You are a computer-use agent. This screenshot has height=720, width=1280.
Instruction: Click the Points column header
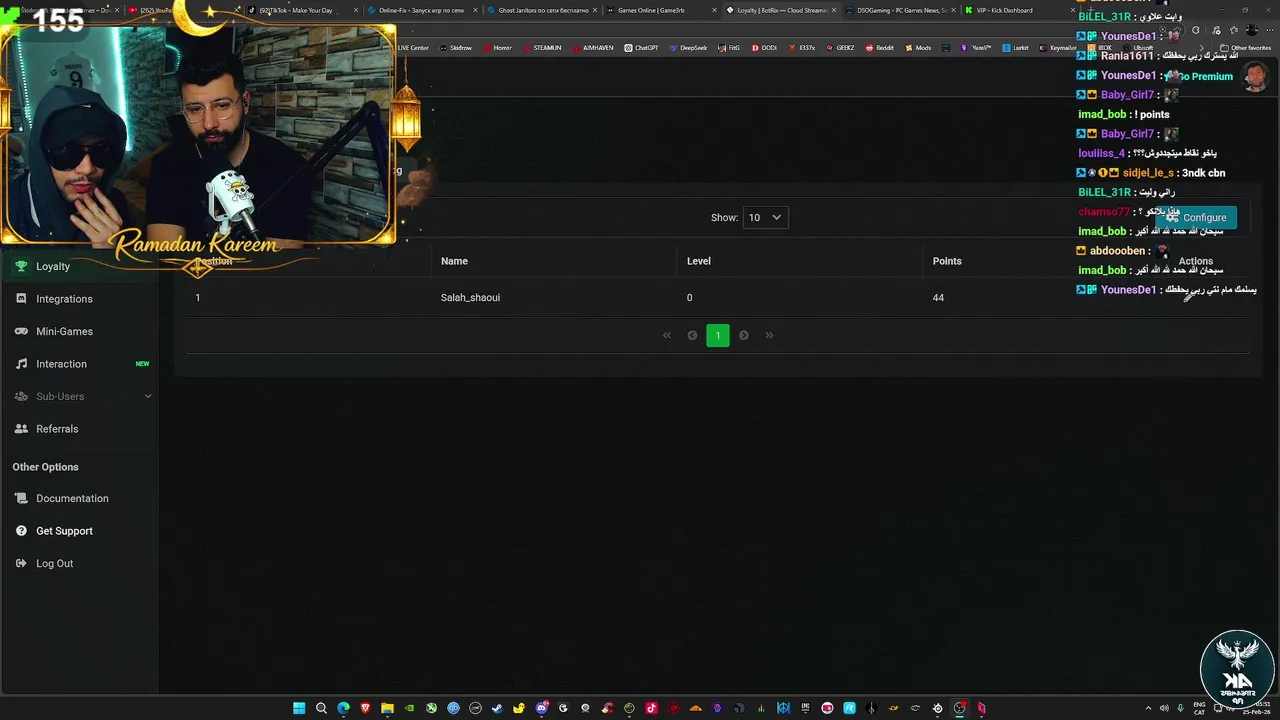tap(947, 261)
